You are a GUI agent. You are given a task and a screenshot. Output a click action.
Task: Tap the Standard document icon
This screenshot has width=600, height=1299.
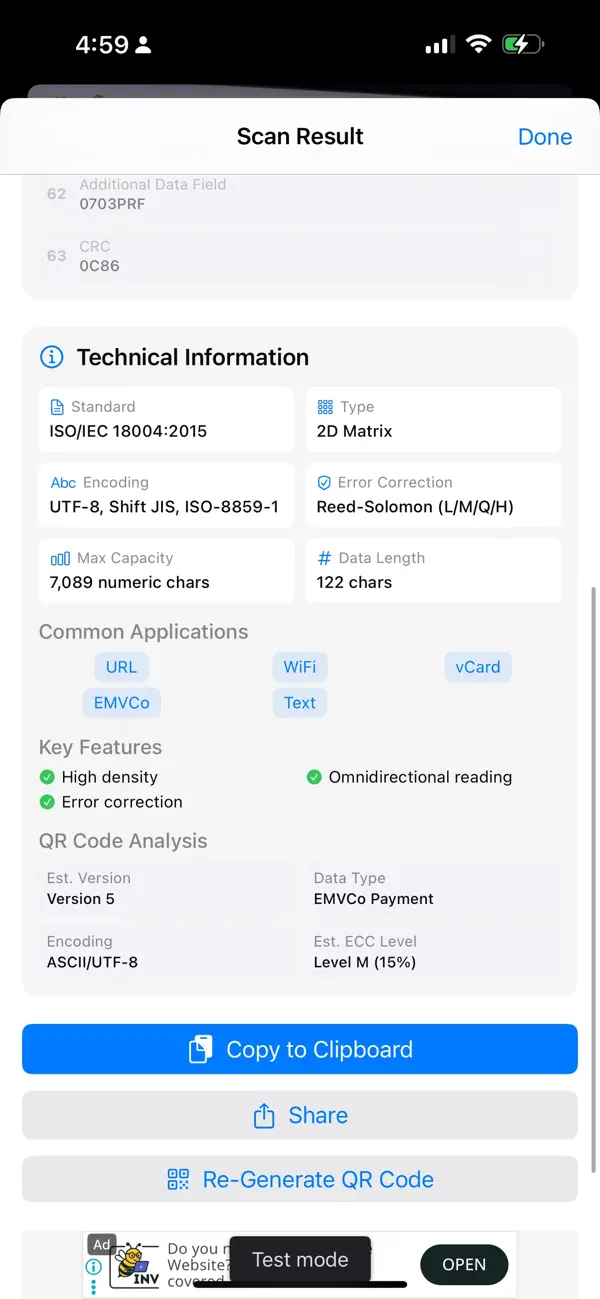[x=55, y=406]
